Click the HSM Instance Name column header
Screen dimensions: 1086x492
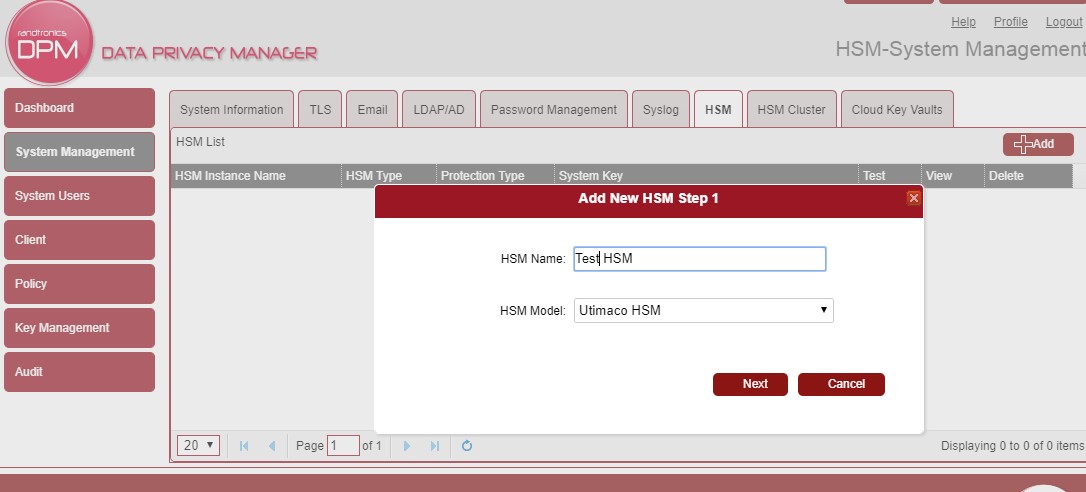pos(256,176)
